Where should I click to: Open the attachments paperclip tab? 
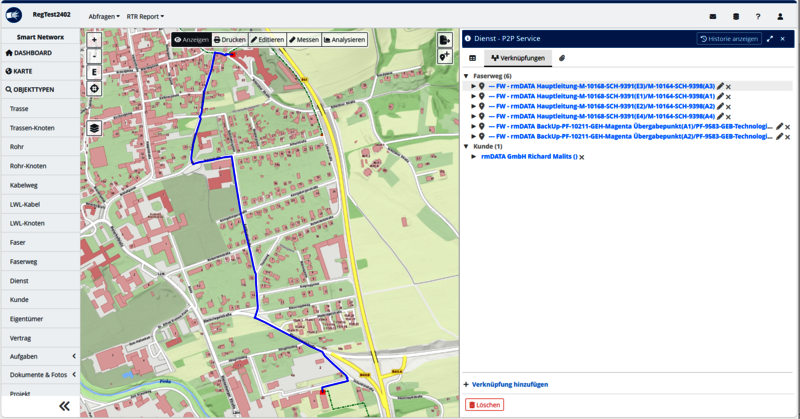click(562, 59)
